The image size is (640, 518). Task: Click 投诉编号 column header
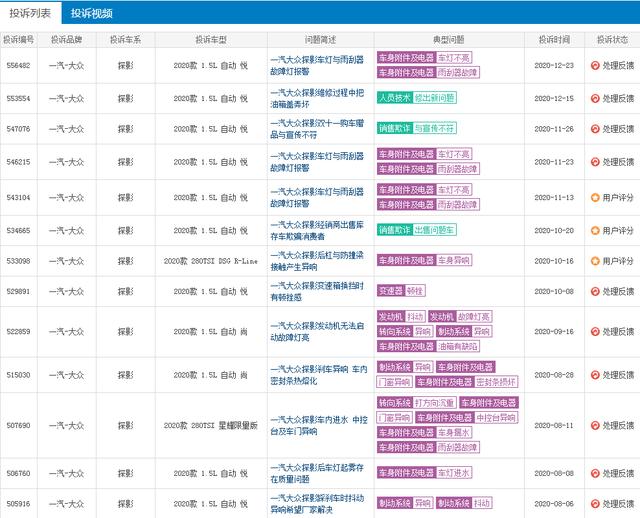point(18,40)
